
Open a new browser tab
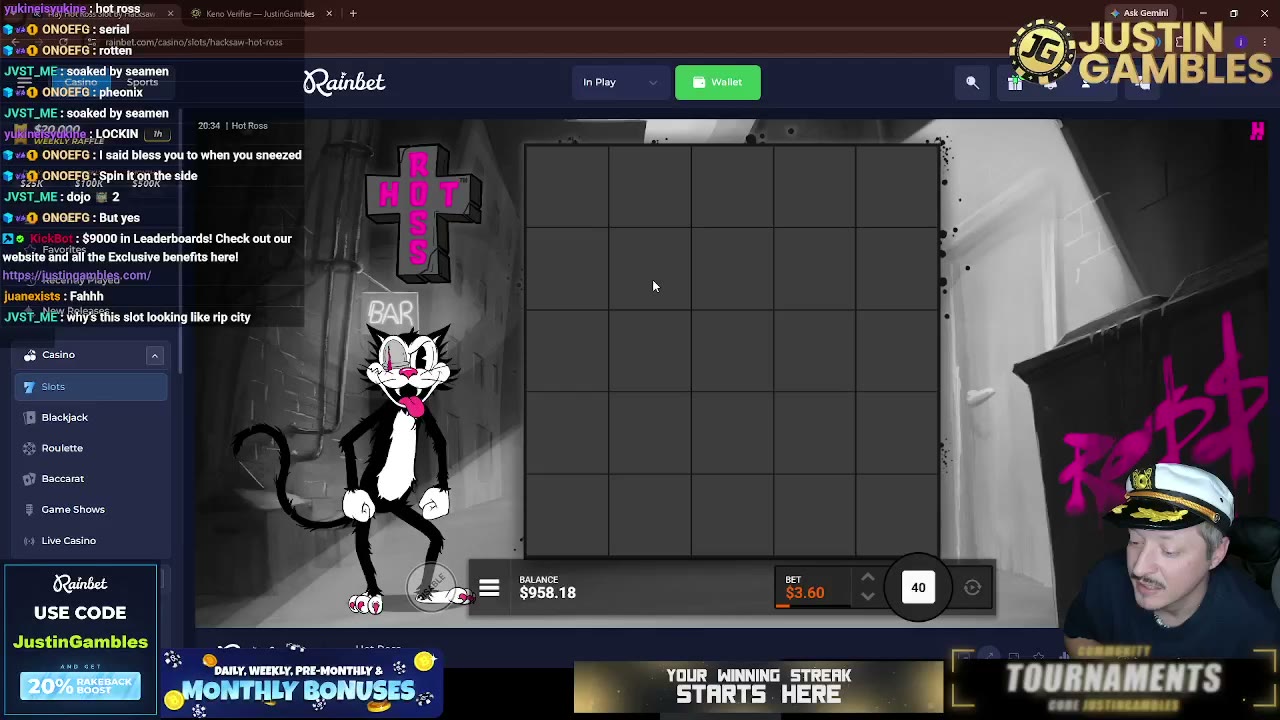tap(353, 13)
